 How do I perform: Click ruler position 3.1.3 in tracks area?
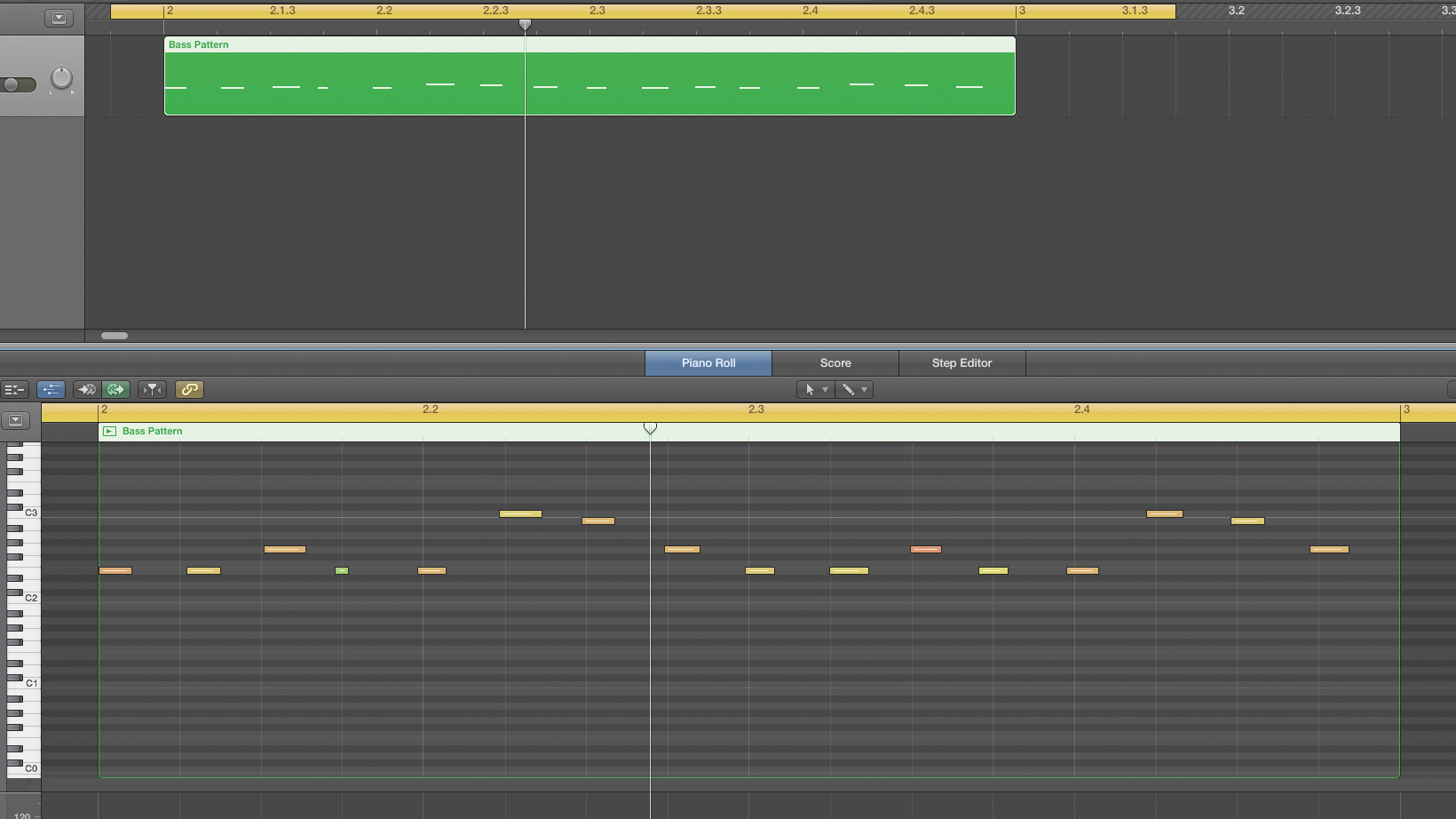tap(1135, 11)
